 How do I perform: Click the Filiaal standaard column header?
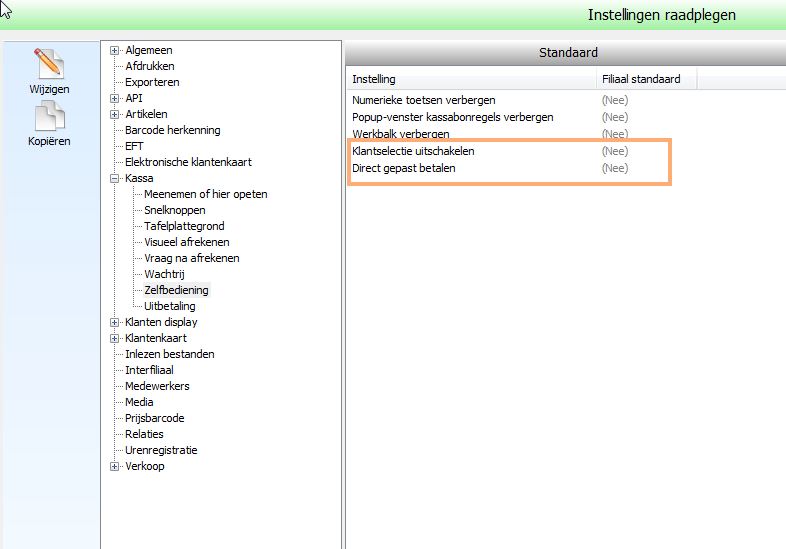(x=647, y=79)
